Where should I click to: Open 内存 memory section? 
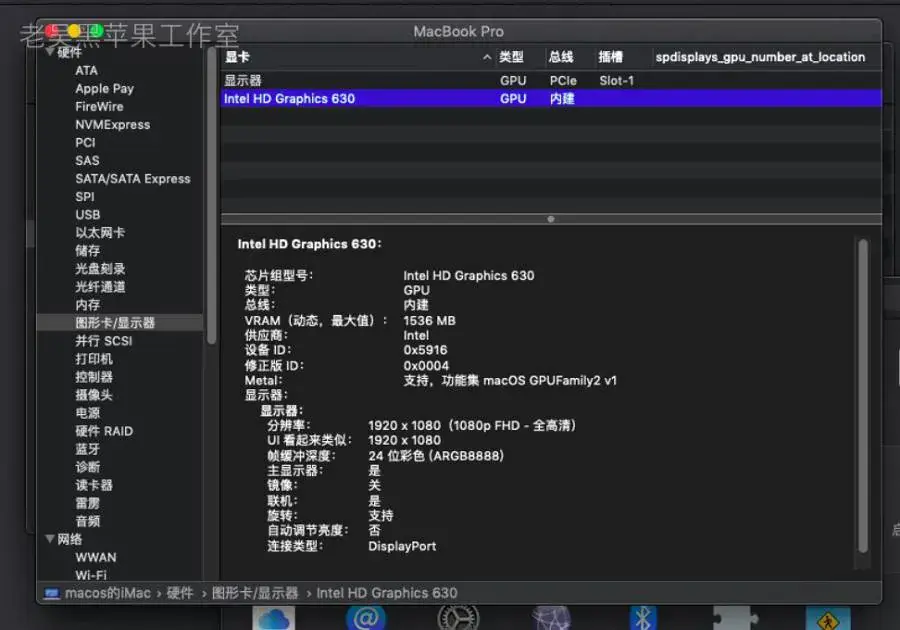(x=87, y=305)
